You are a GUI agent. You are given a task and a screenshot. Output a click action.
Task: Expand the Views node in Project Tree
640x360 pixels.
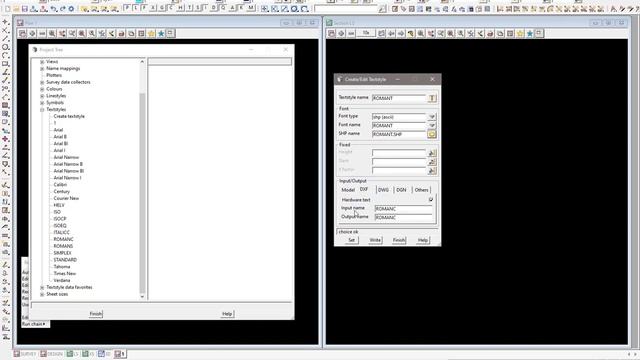tap(42, 62)
